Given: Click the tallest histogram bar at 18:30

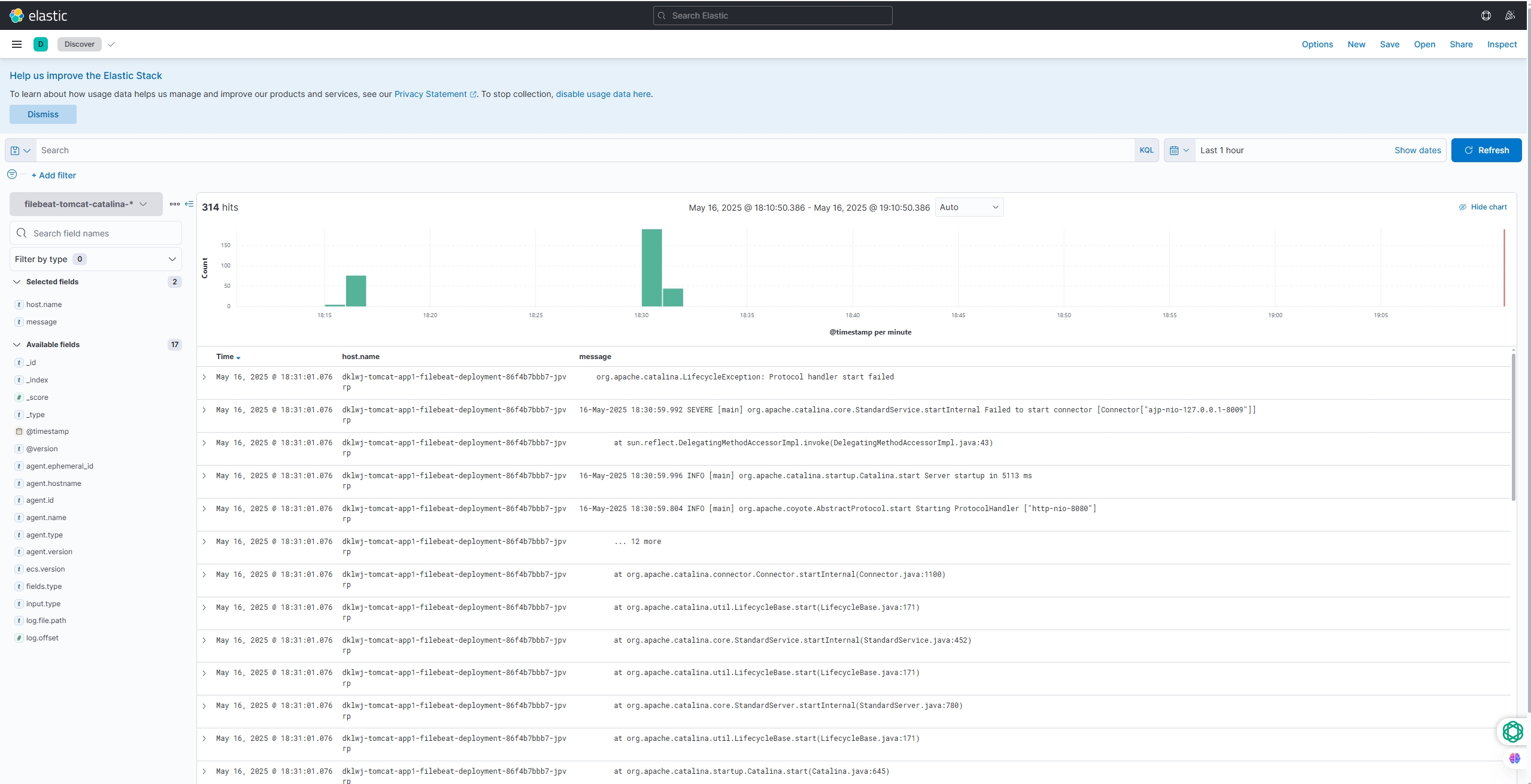Looking at the screenshot, I should point(651,268).
